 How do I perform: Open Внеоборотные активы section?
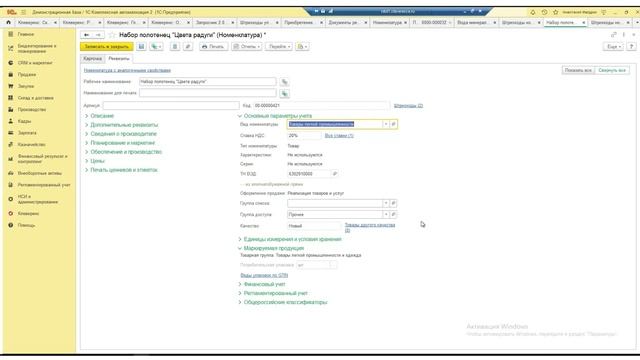coord(40,173)
